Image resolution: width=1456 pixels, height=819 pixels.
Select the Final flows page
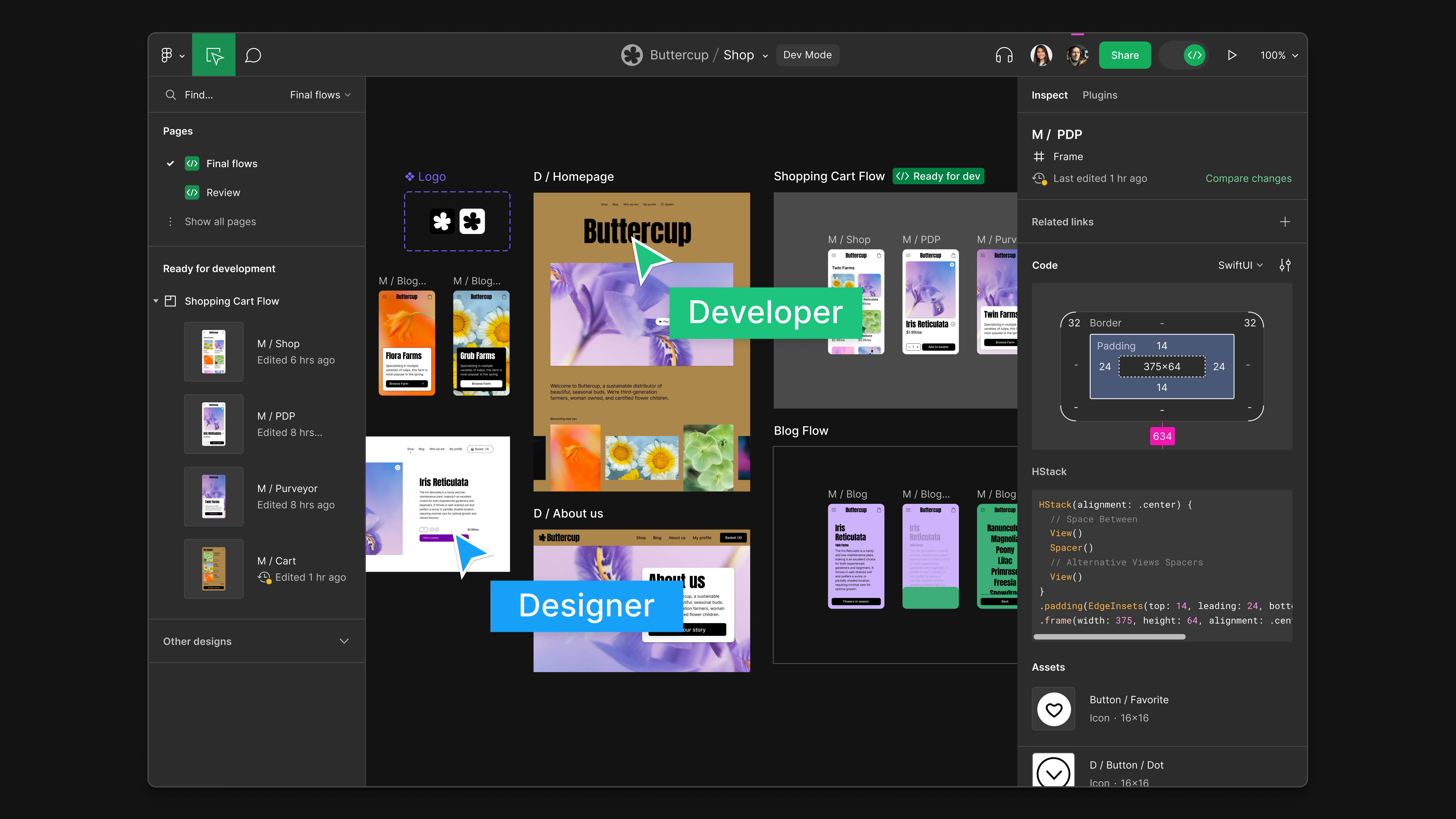(231, 163)
